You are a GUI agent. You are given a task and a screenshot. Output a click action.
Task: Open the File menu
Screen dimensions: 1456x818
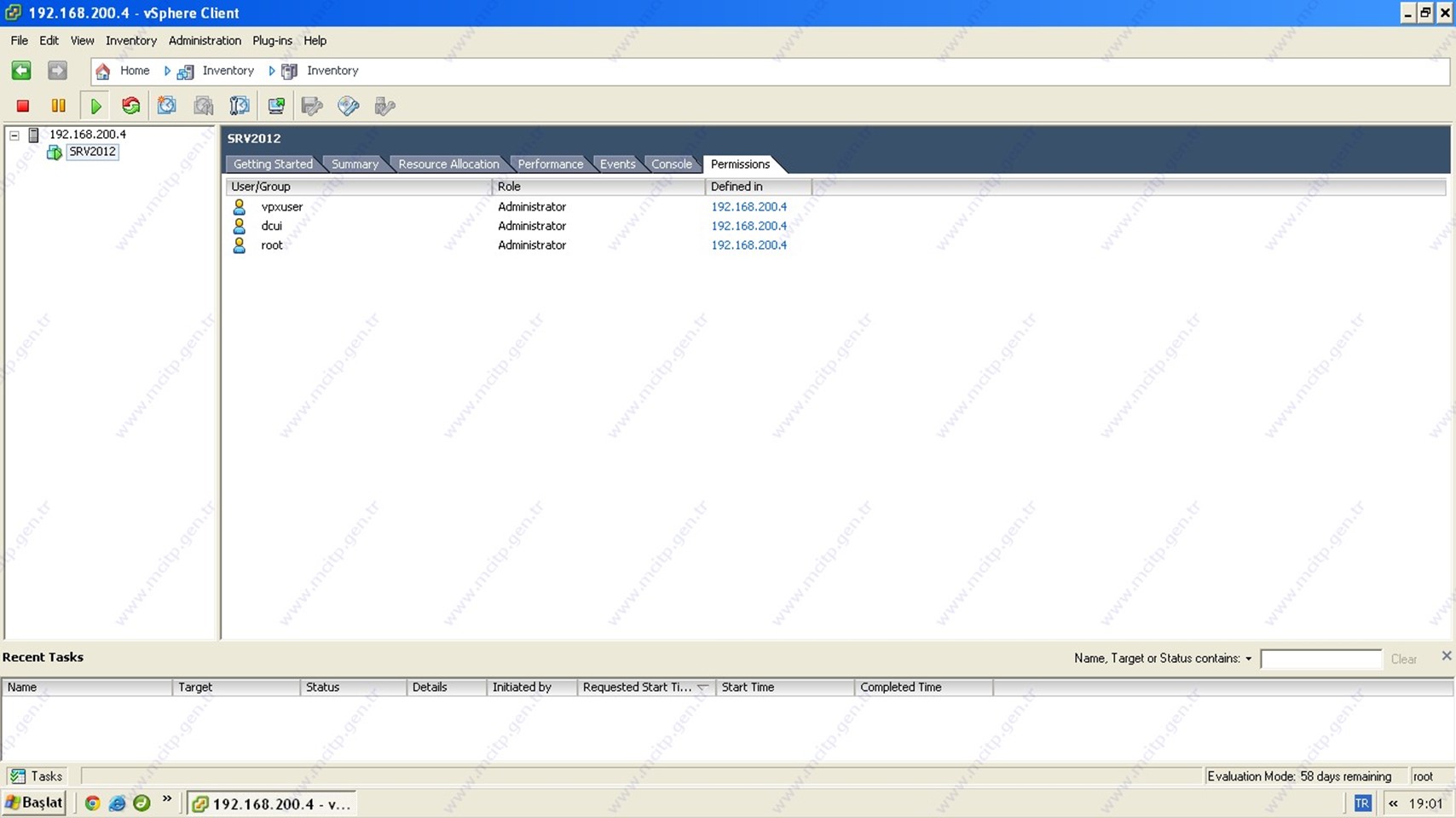(x=20, y=41)
